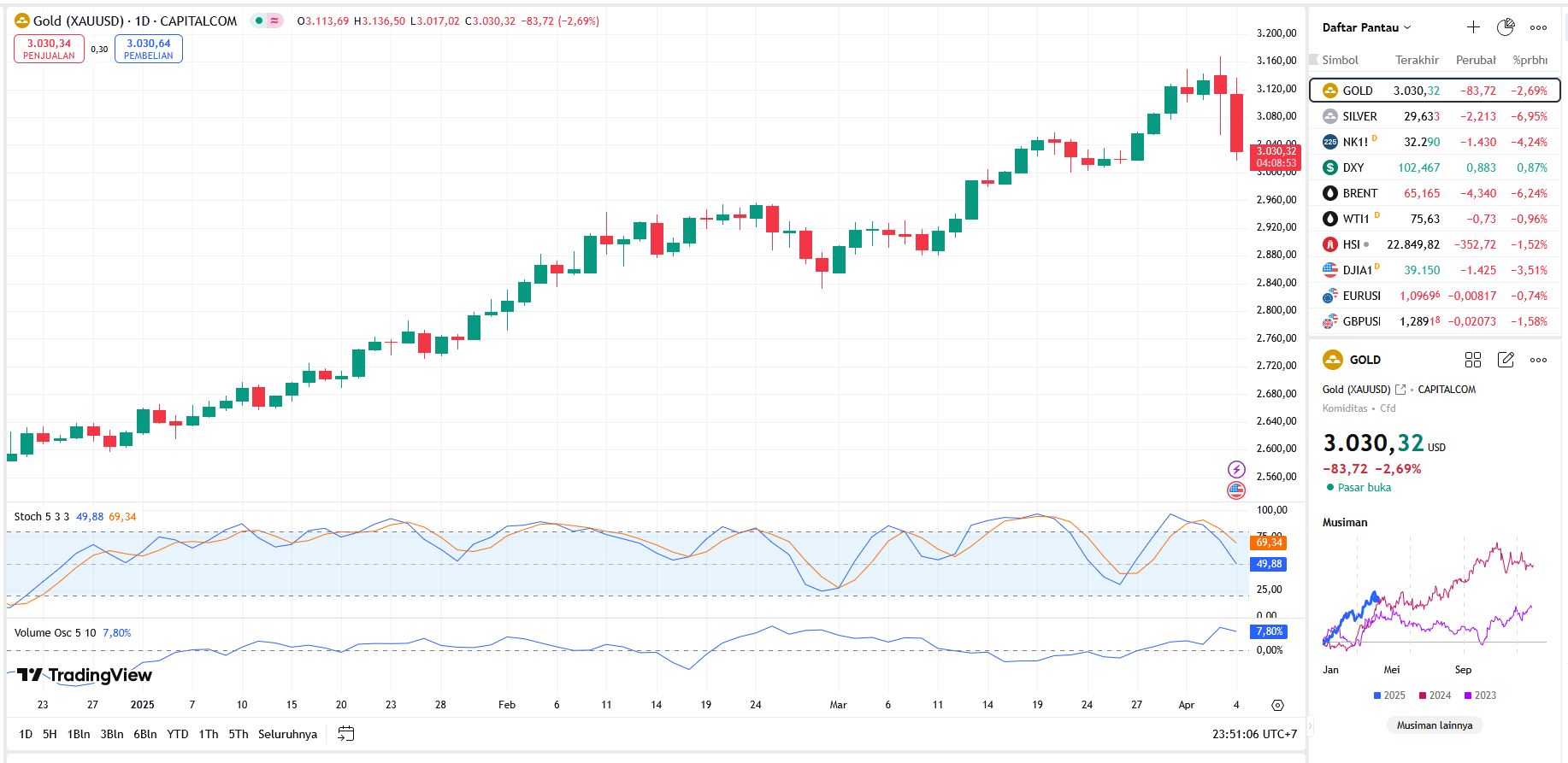The height and width of the screenshot is (763, 1568).
Task: Open the grid layout icon in GOLD details
Action: click(1472, 360)
